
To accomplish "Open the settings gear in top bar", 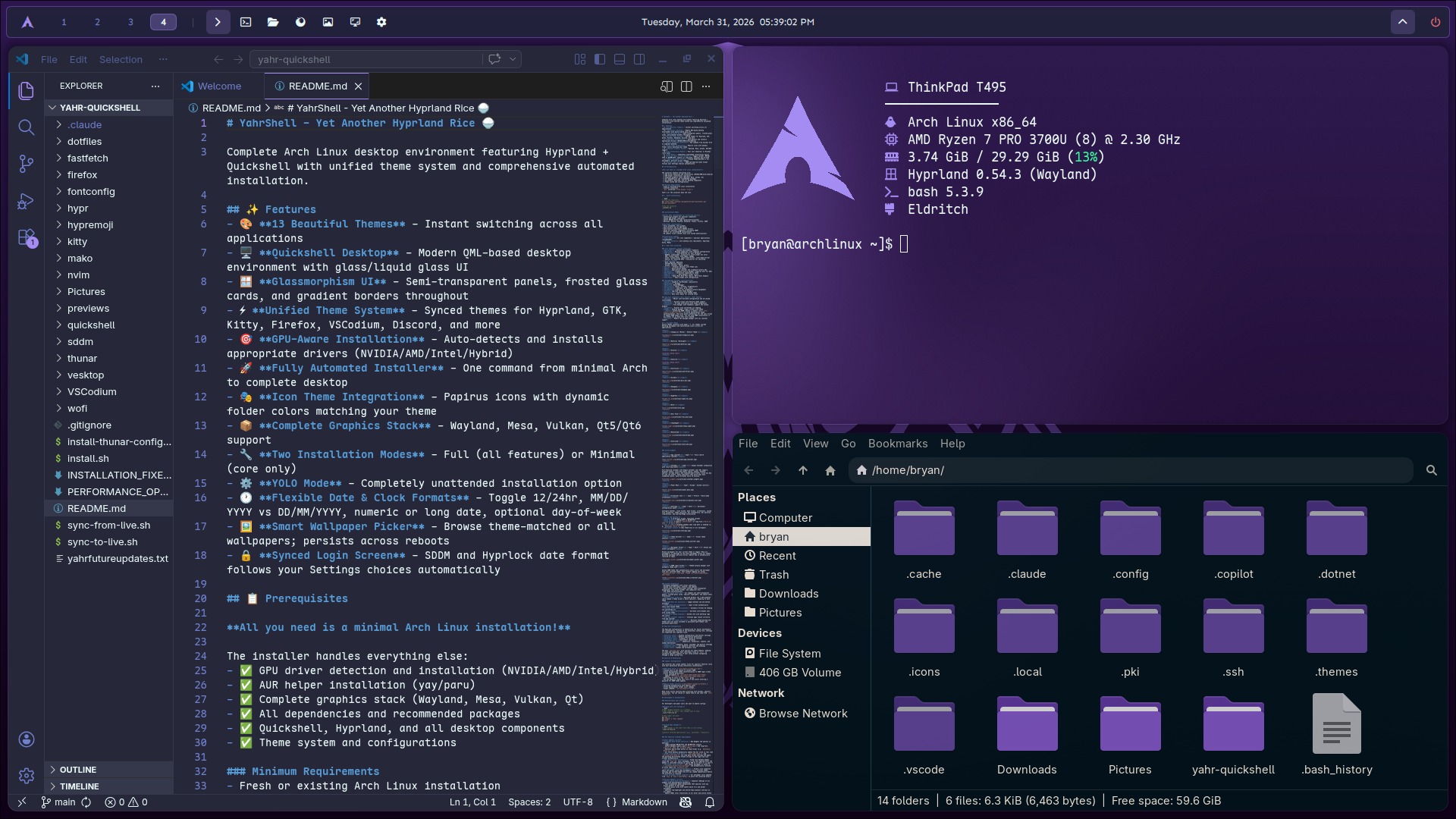I will click(381, 22).
